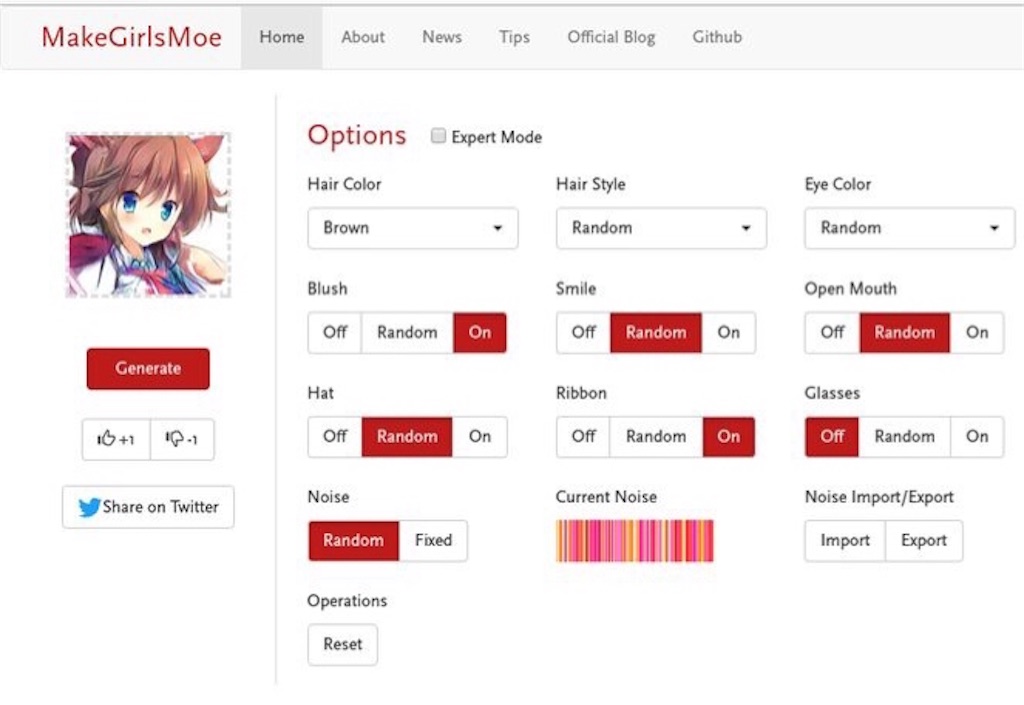Viewport: 1024px width, 705px height.
Task: Set Ribbon to On
Action: (x=728, y=436)
